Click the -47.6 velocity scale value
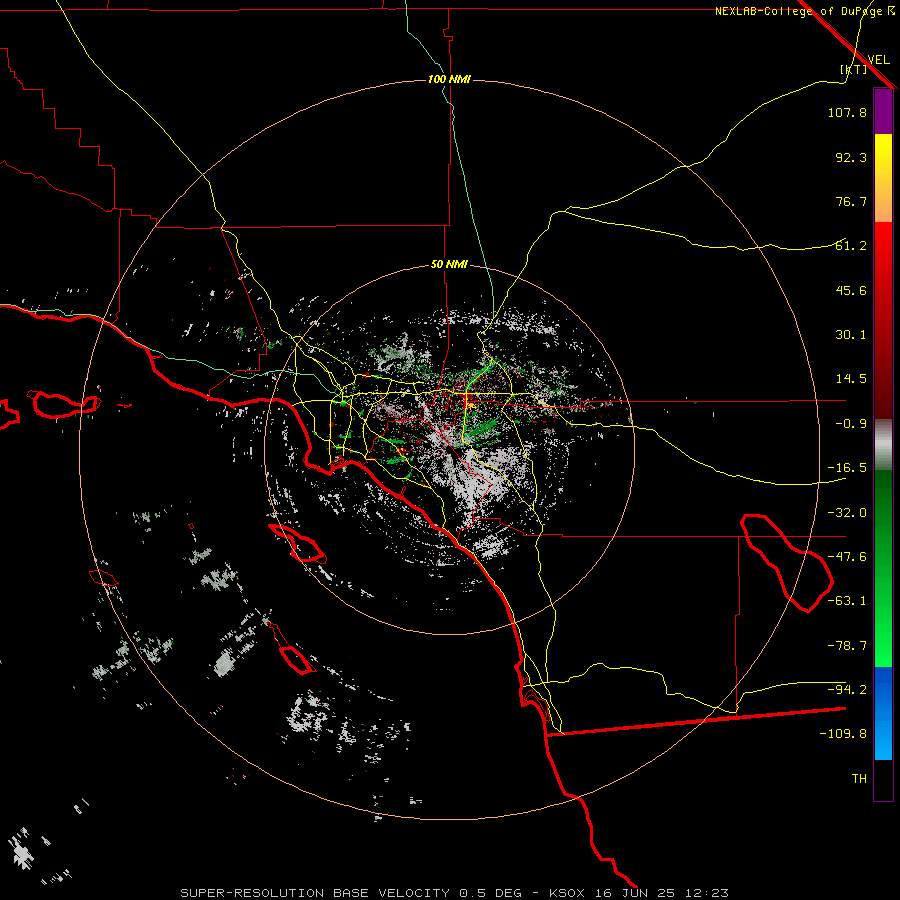Image resolution: width=900 pixels, height=900 pixels. pyautogui.click(x=847, y=557)
